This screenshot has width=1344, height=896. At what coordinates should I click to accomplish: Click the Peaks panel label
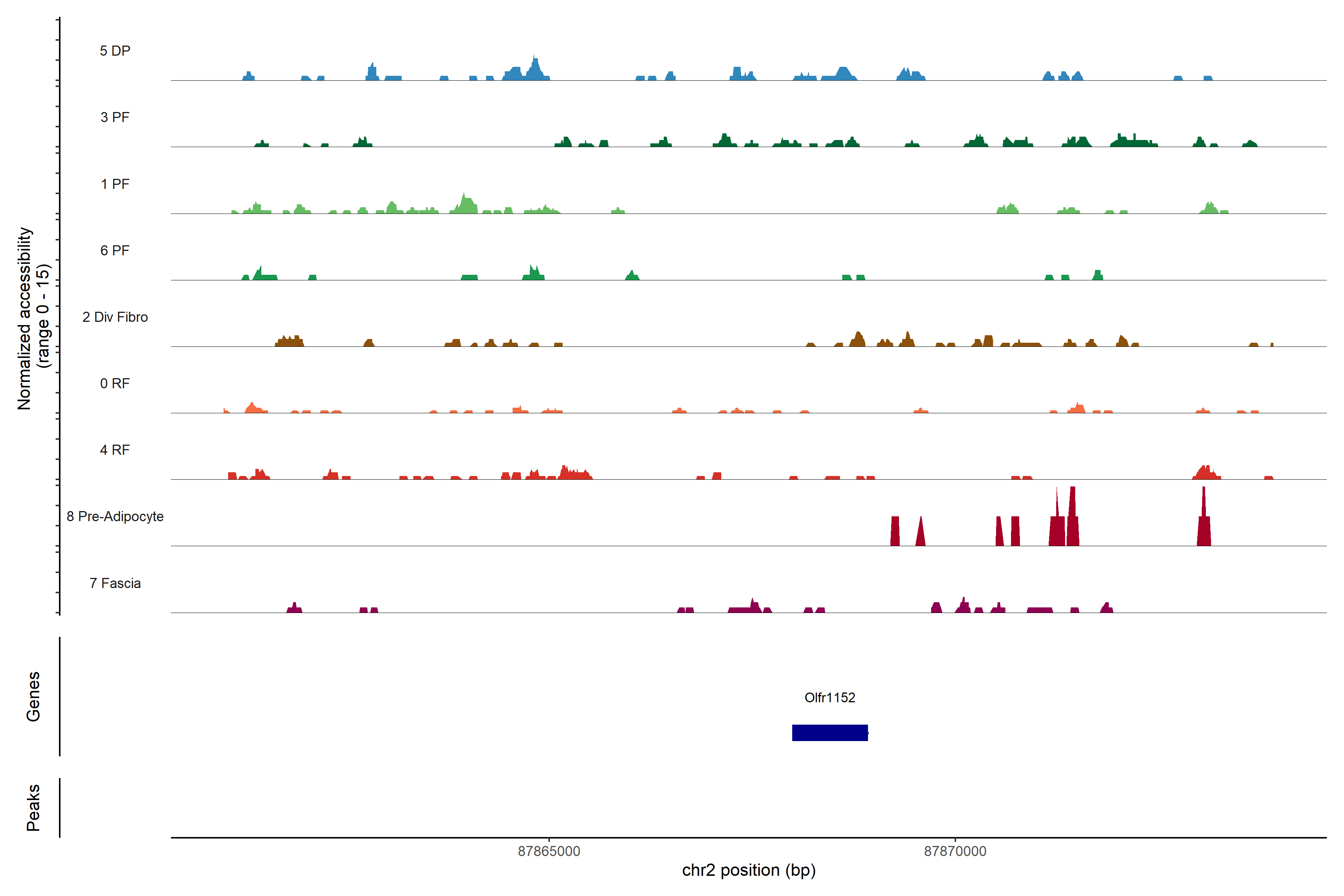[x=33, y=808]
